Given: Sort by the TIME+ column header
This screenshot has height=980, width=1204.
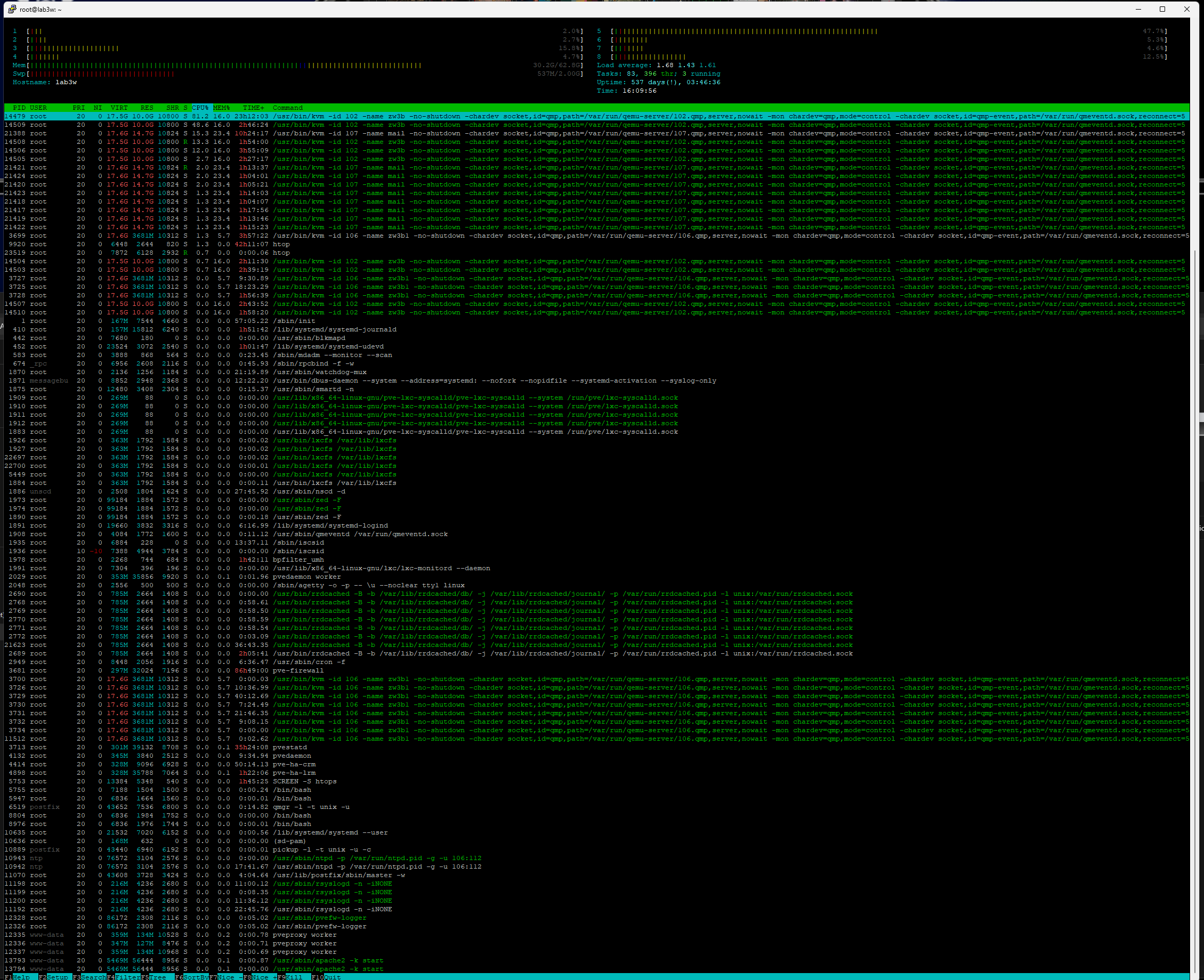Looking at the screenshot, I should coord(254,108).
